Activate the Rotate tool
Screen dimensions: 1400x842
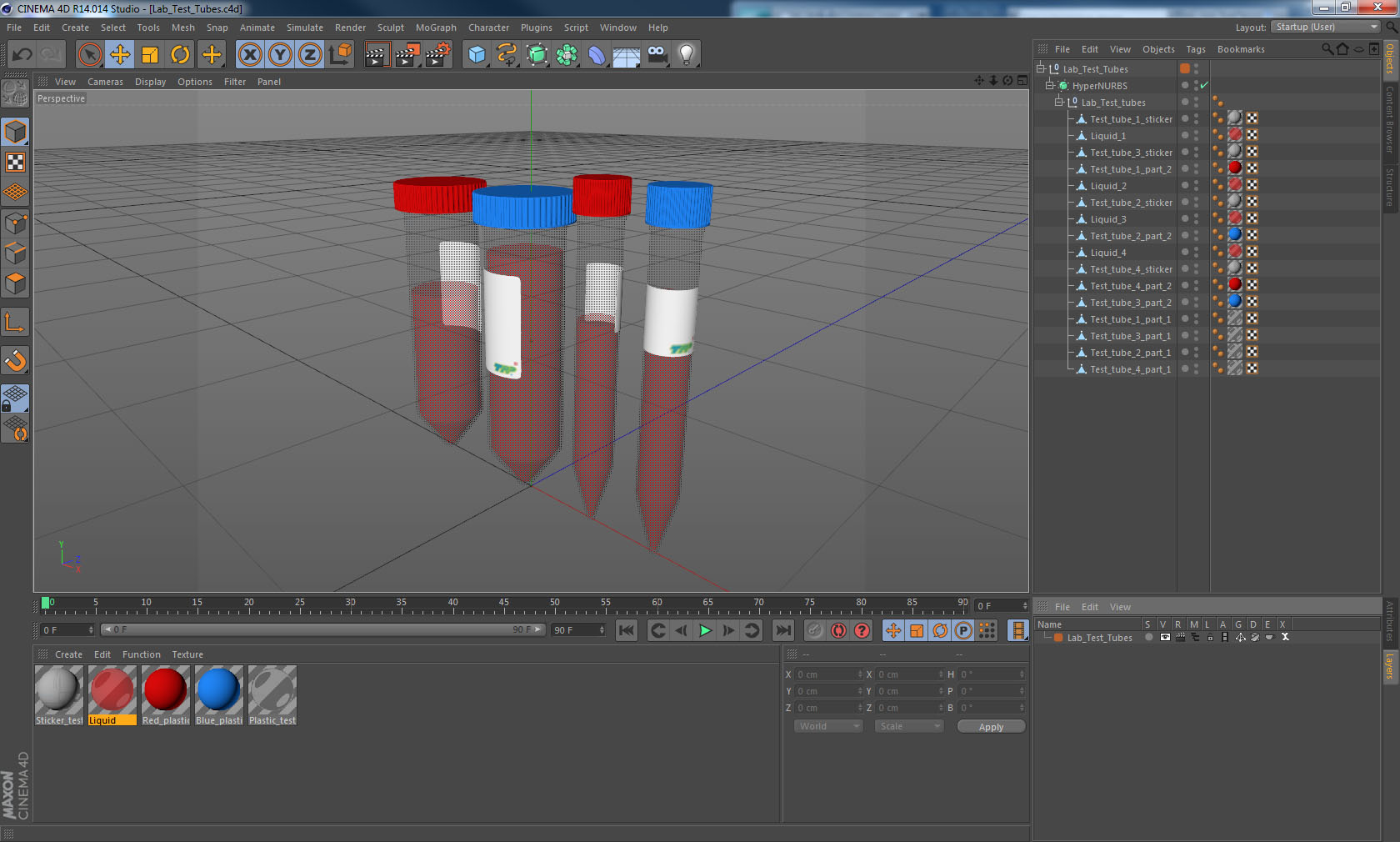(180, 55)
